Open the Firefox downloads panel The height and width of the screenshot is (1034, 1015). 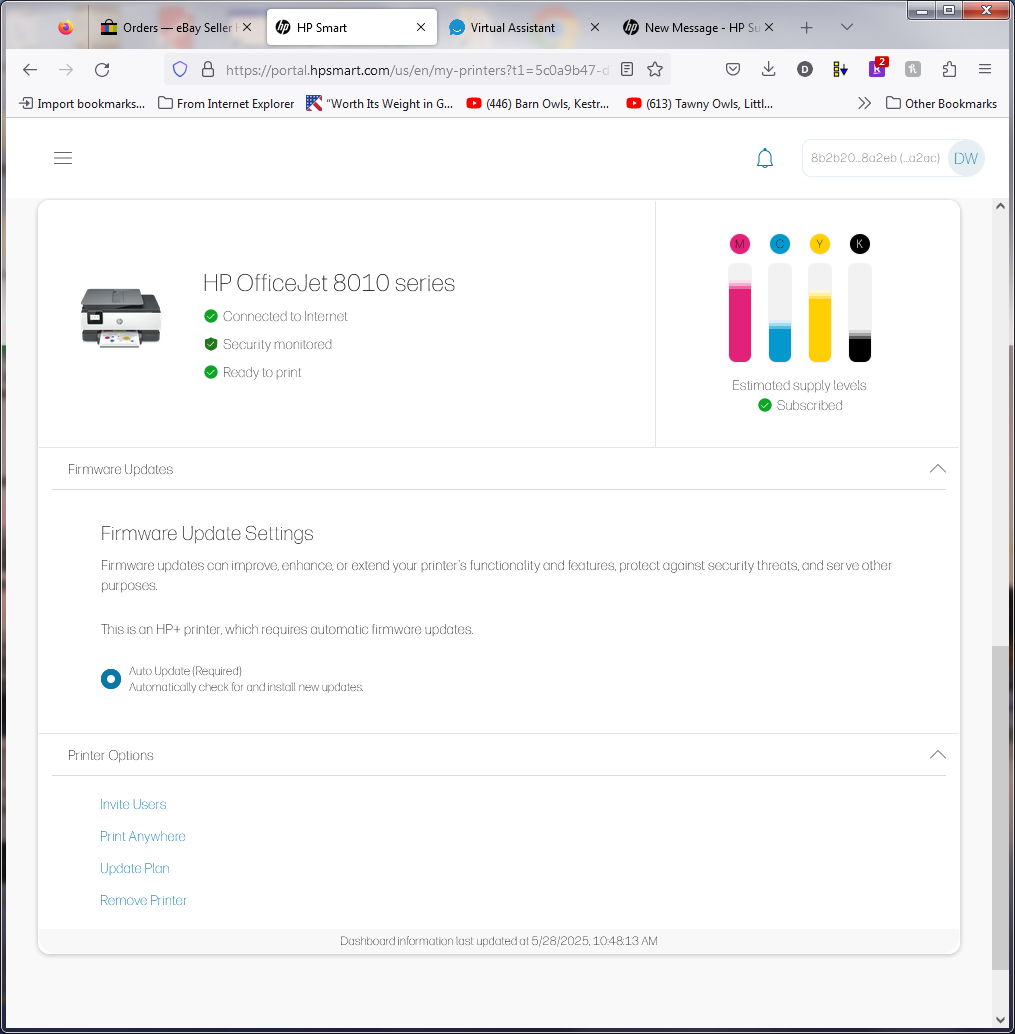(x=768, y=69)
